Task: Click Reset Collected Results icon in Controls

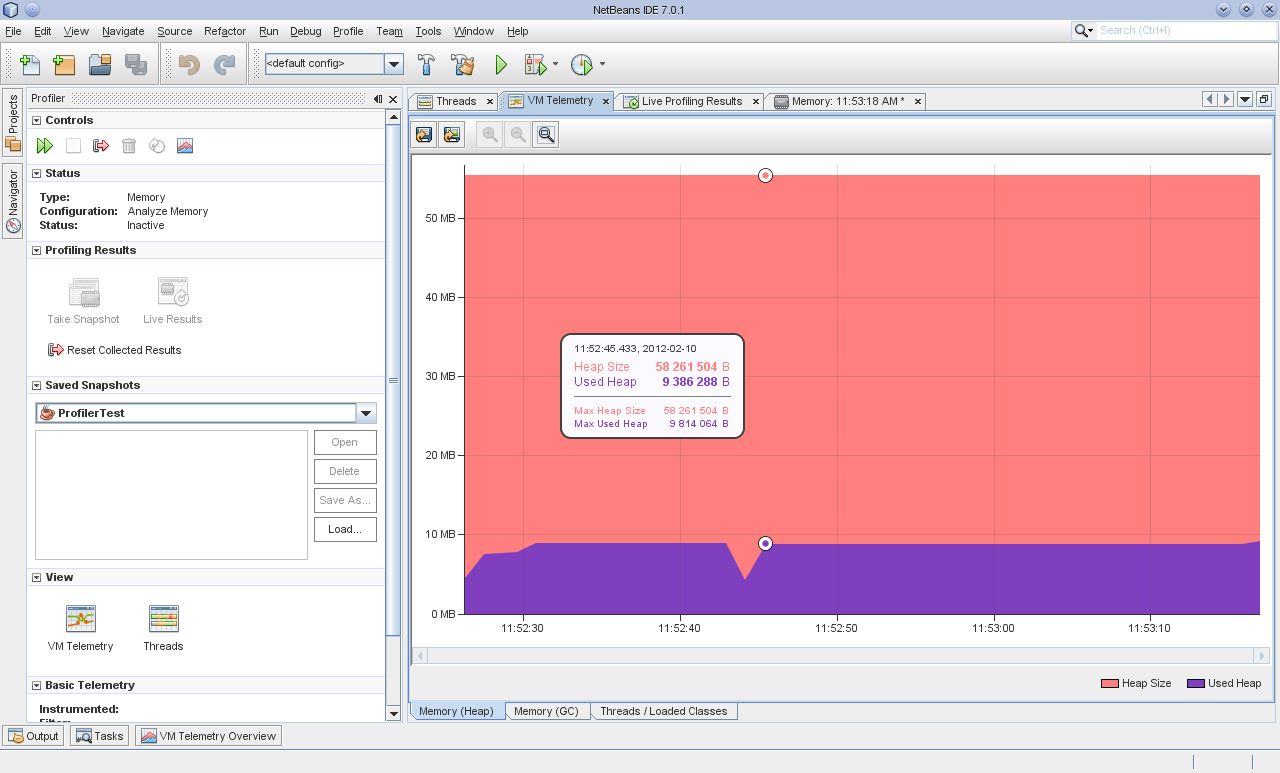Action: [101, 146]
